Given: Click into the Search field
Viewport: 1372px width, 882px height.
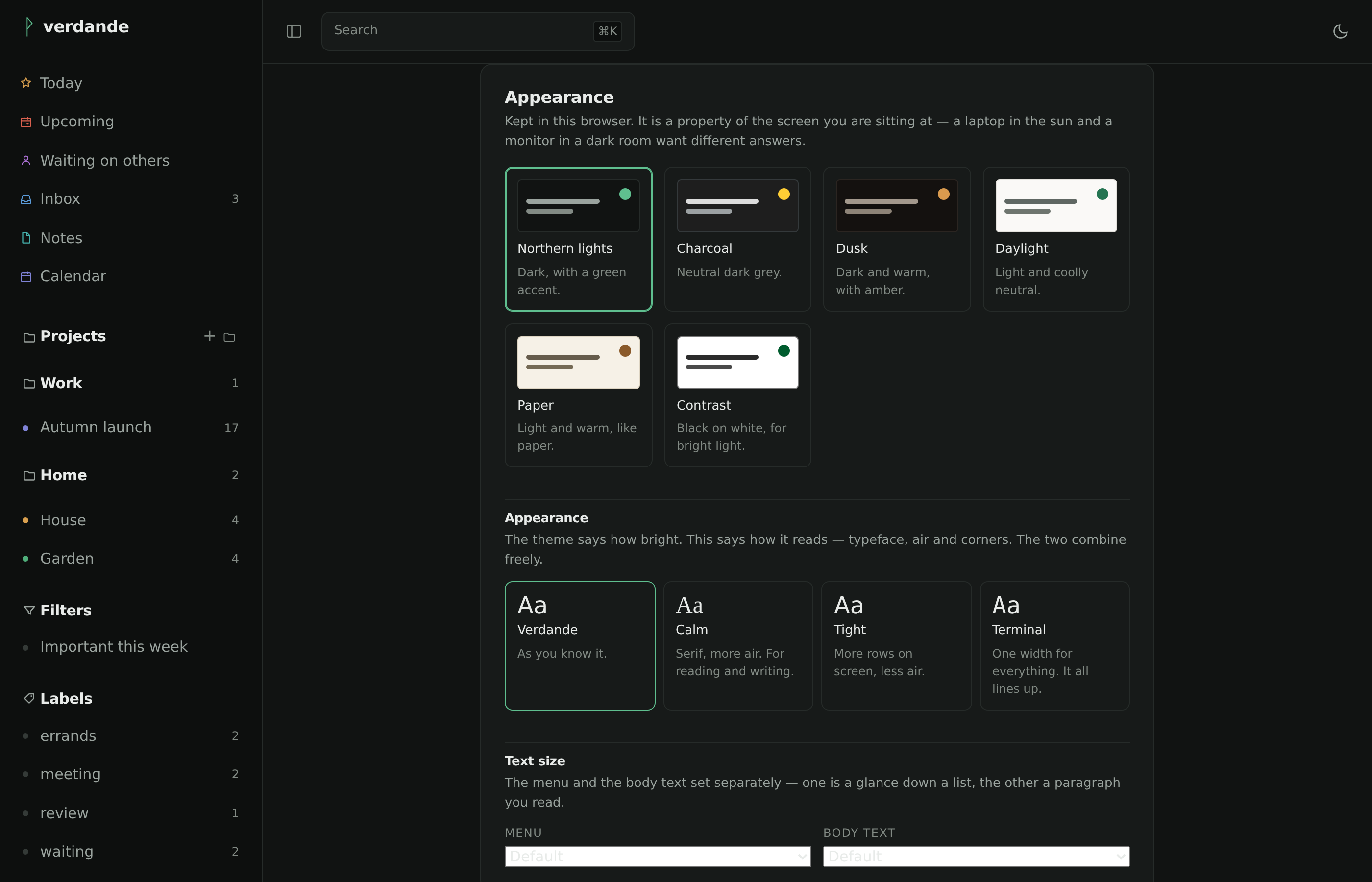Looking at the screenshot, I should tap(478, 31).
